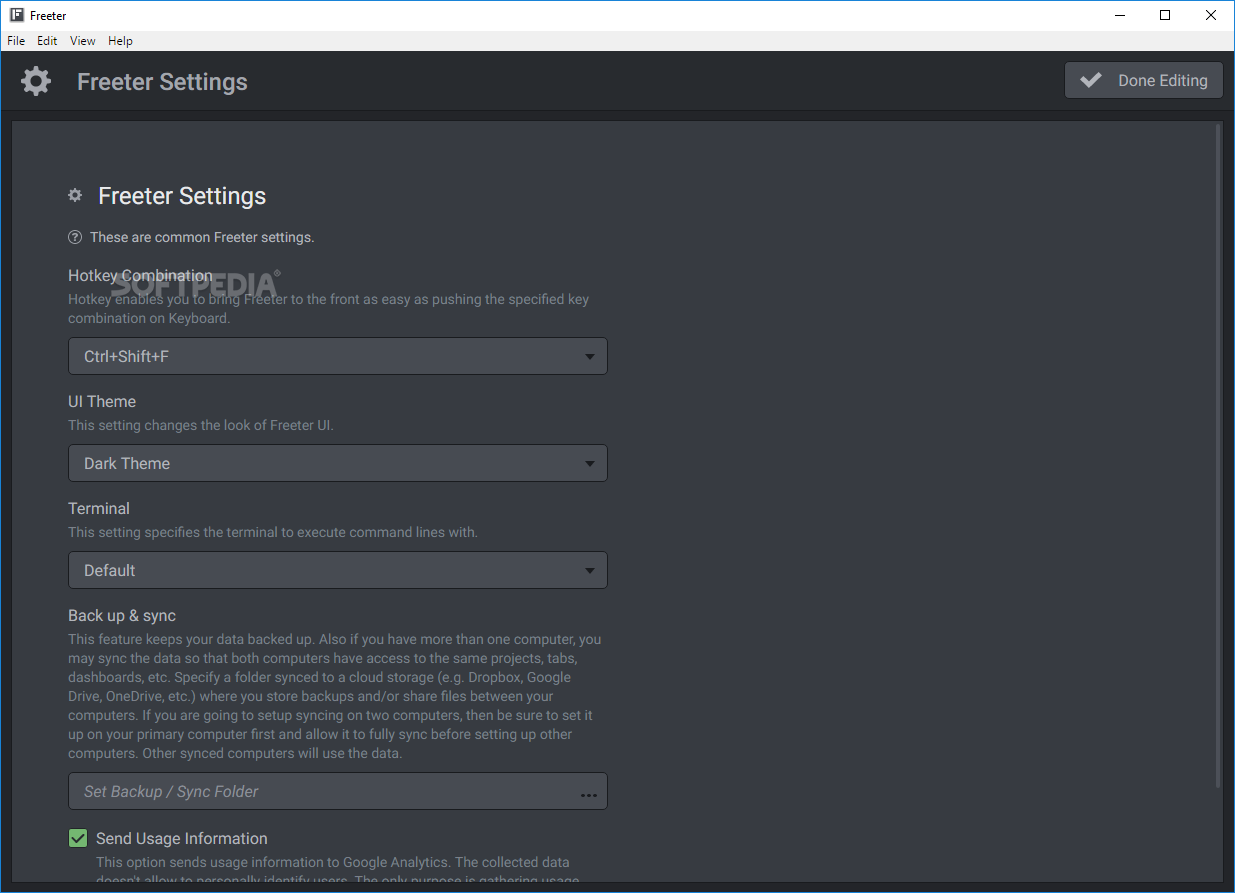Open the UI Theme dropdown
Image resolution: width=1235 pixels, height=893 pixels.
pos(338,463)
